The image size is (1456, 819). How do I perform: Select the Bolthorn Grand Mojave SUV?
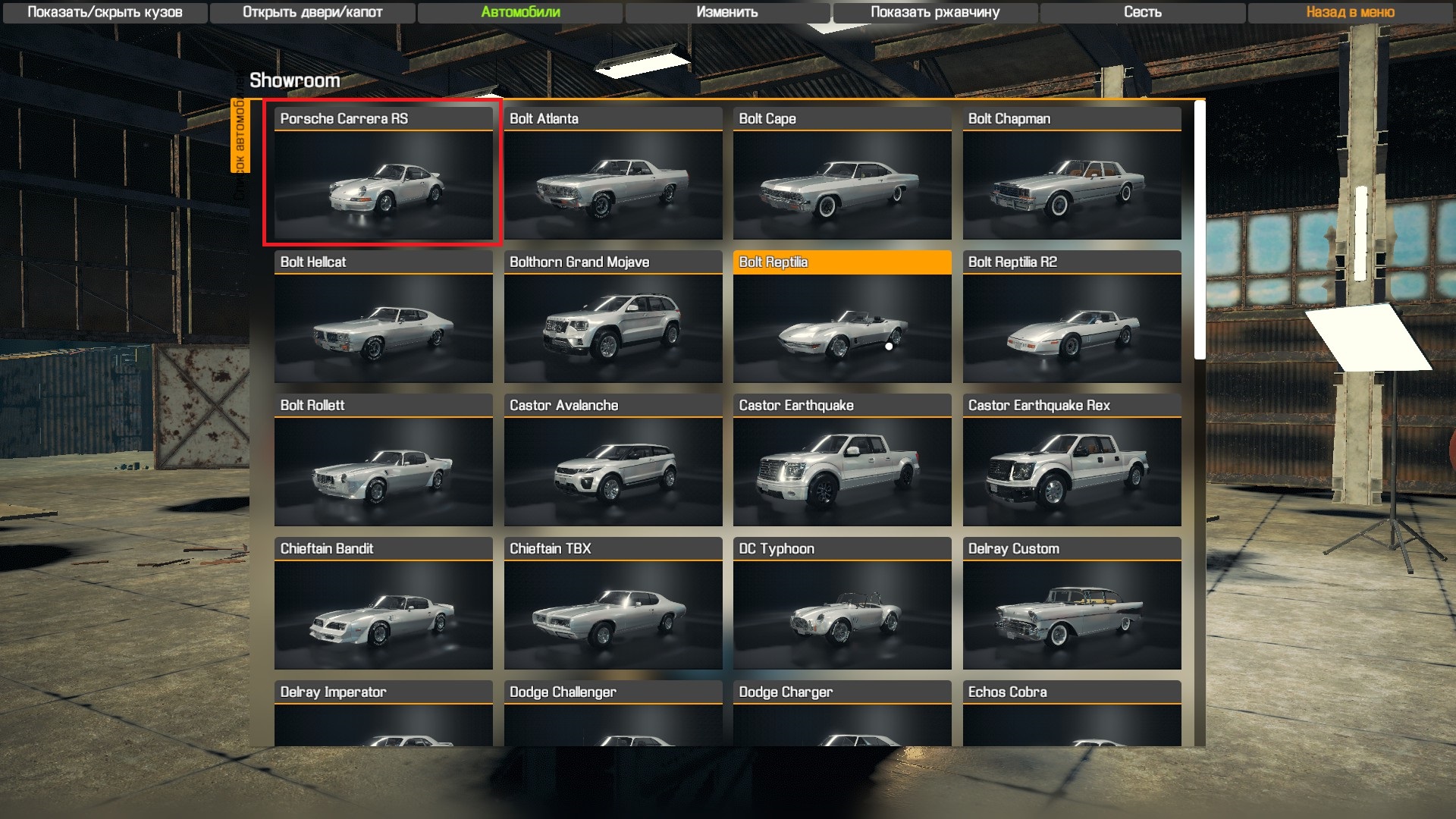pyautogui.click(x=613, y=316)
